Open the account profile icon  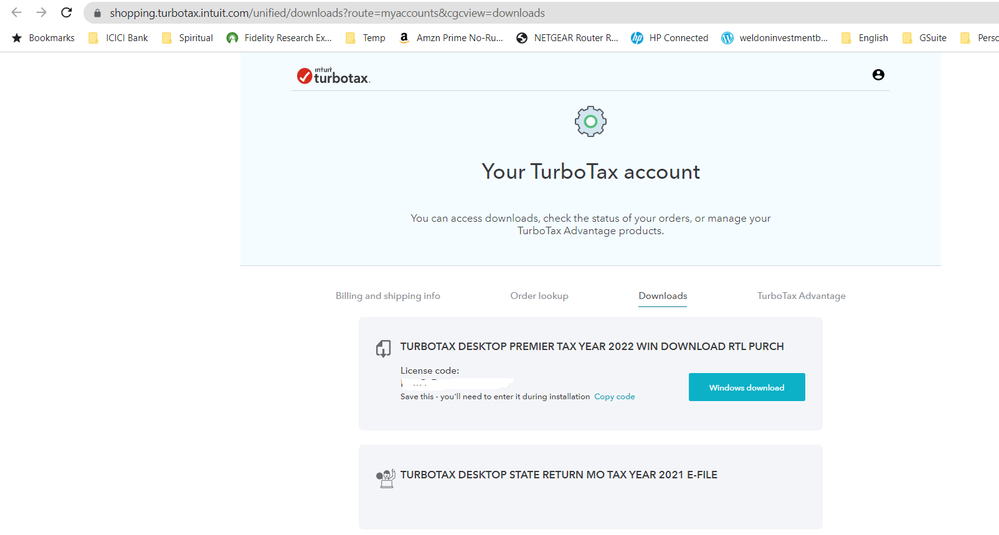pyautogui.click(x=878, y=75)
